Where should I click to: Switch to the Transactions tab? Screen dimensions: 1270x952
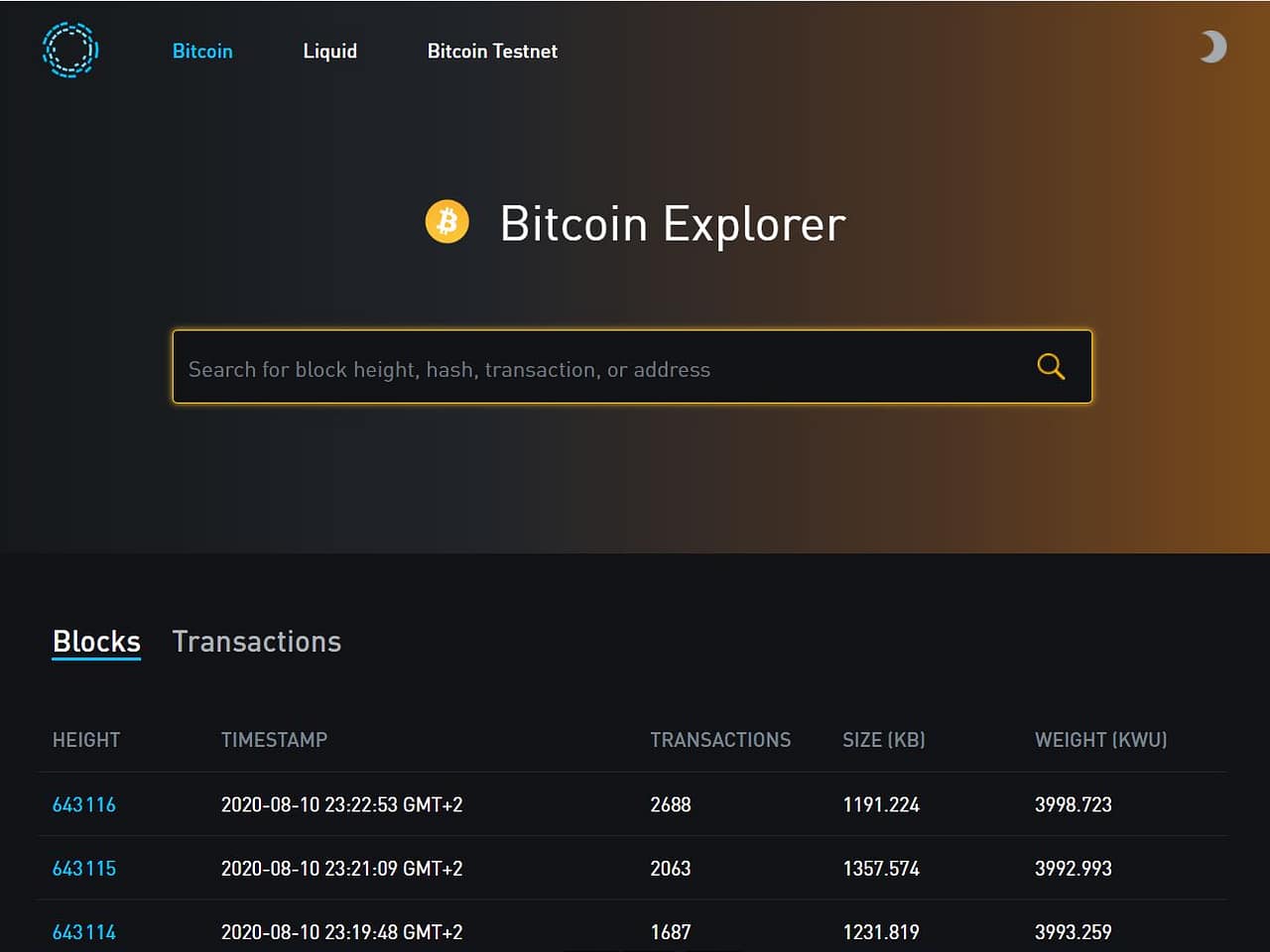coord(256,642)
